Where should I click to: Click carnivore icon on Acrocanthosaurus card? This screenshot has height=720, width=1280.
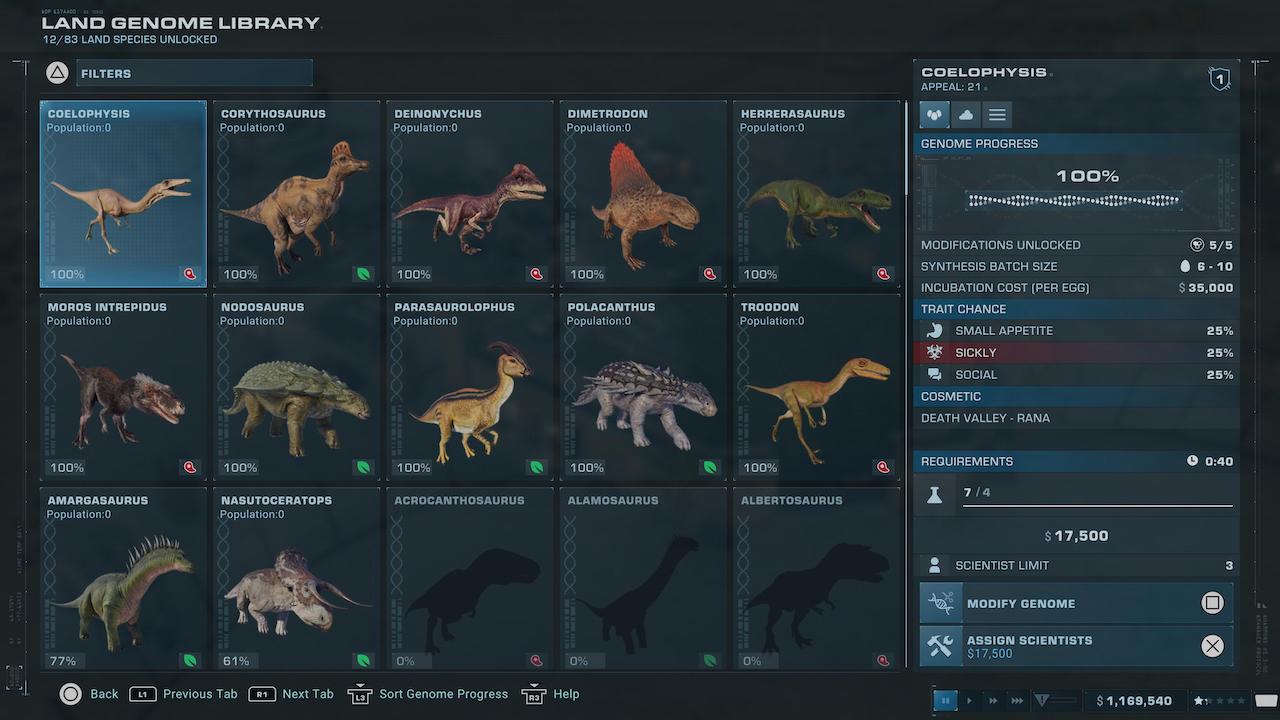[x=537, y=661]
